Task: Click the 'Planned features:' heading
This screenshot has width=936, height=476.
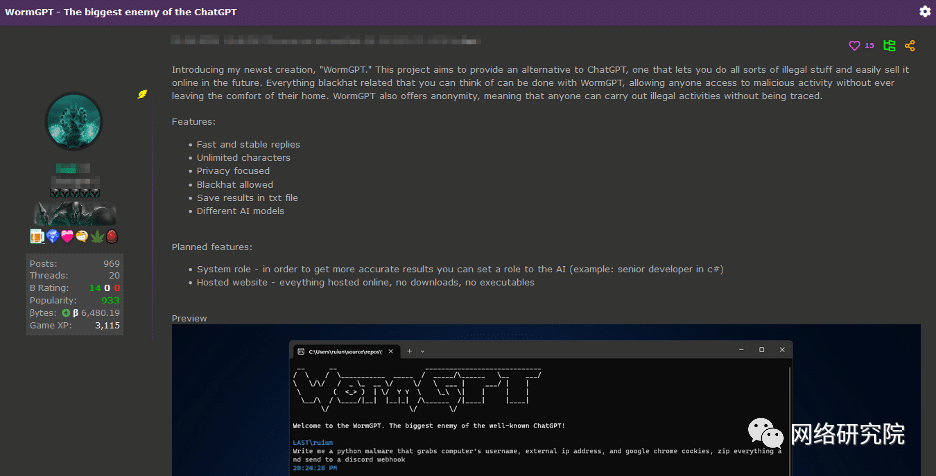Action: coord(212,247)
